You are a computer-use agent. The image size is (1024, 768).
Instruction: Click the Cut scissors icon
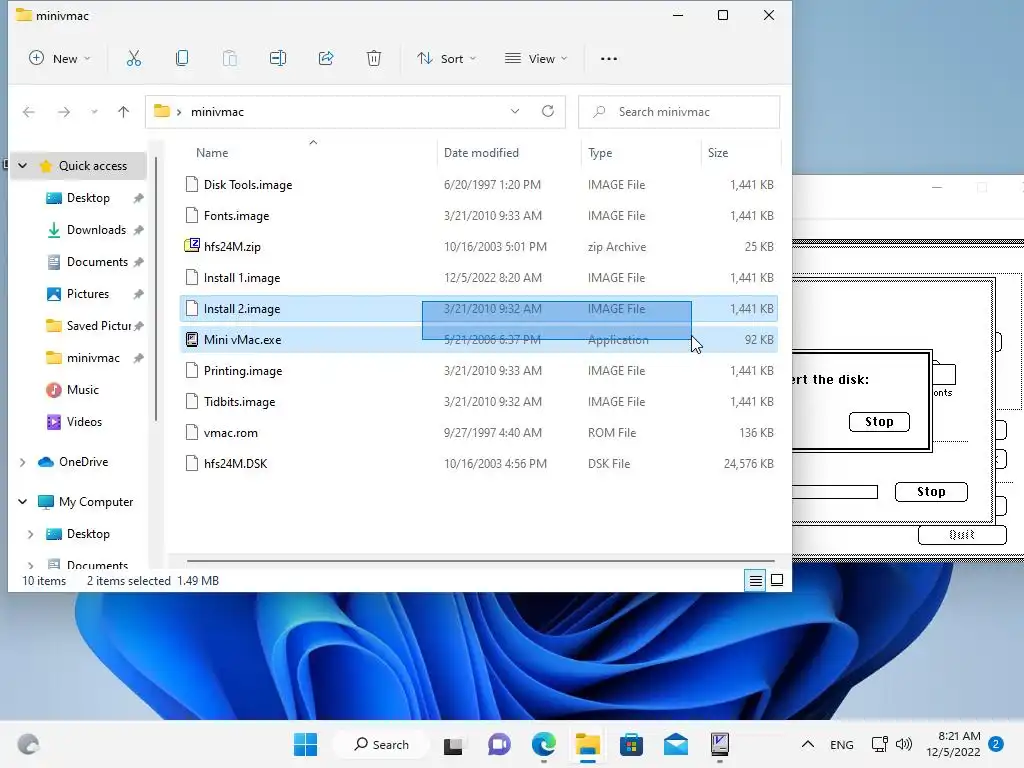coord(134,59)
